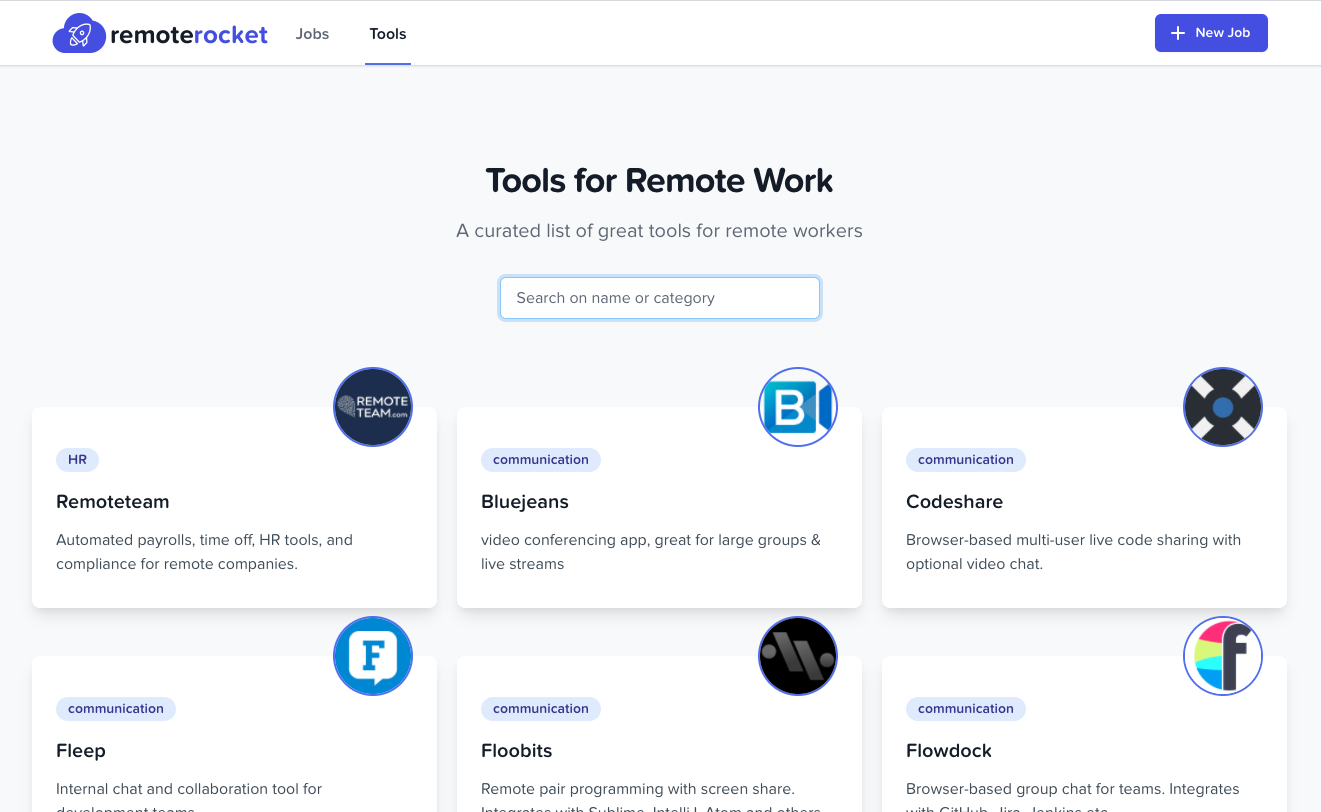Select the Tools tab

(x=388, y=34)
